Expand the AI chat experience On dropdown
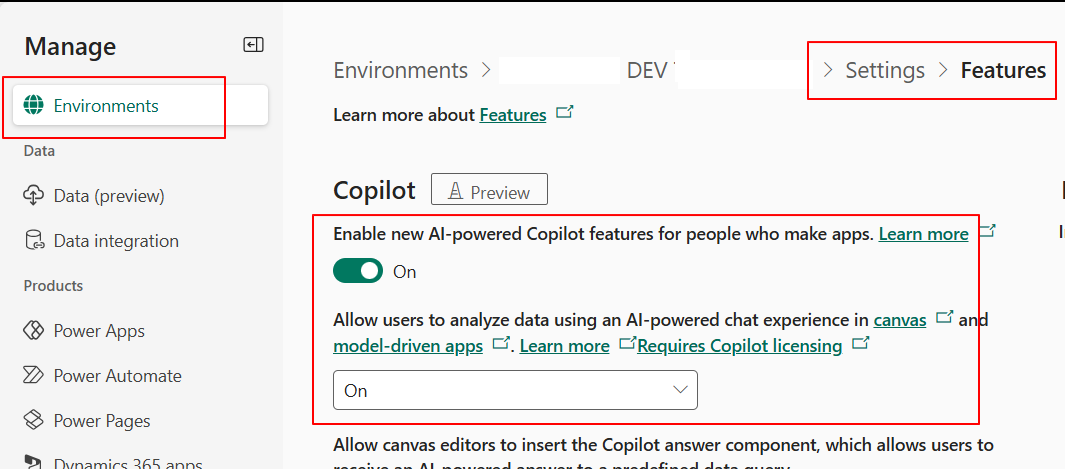 tap(515, 390)
